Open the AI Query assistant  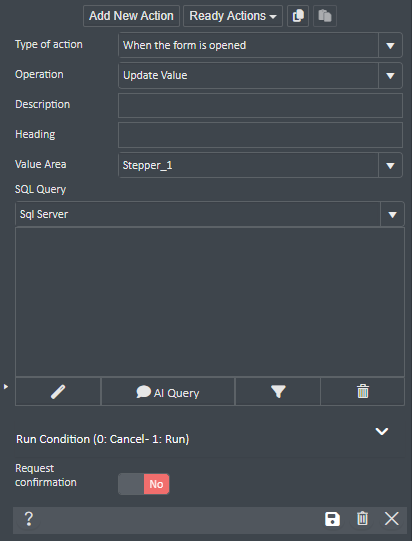click(x=168, y=392)
